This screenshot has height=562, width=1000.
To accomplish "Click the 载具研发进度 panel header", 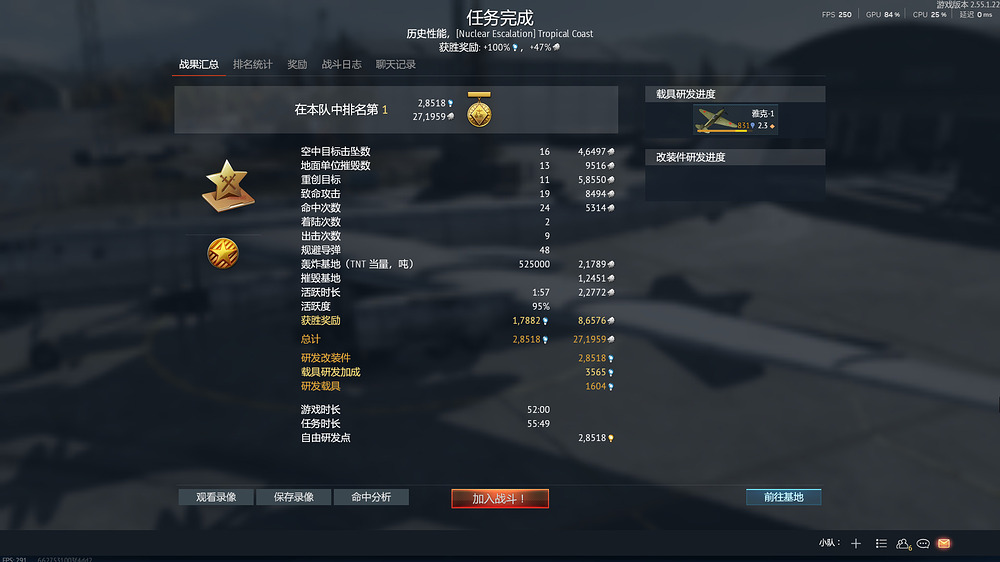I will pyautogui.click(x=735, y=94).
